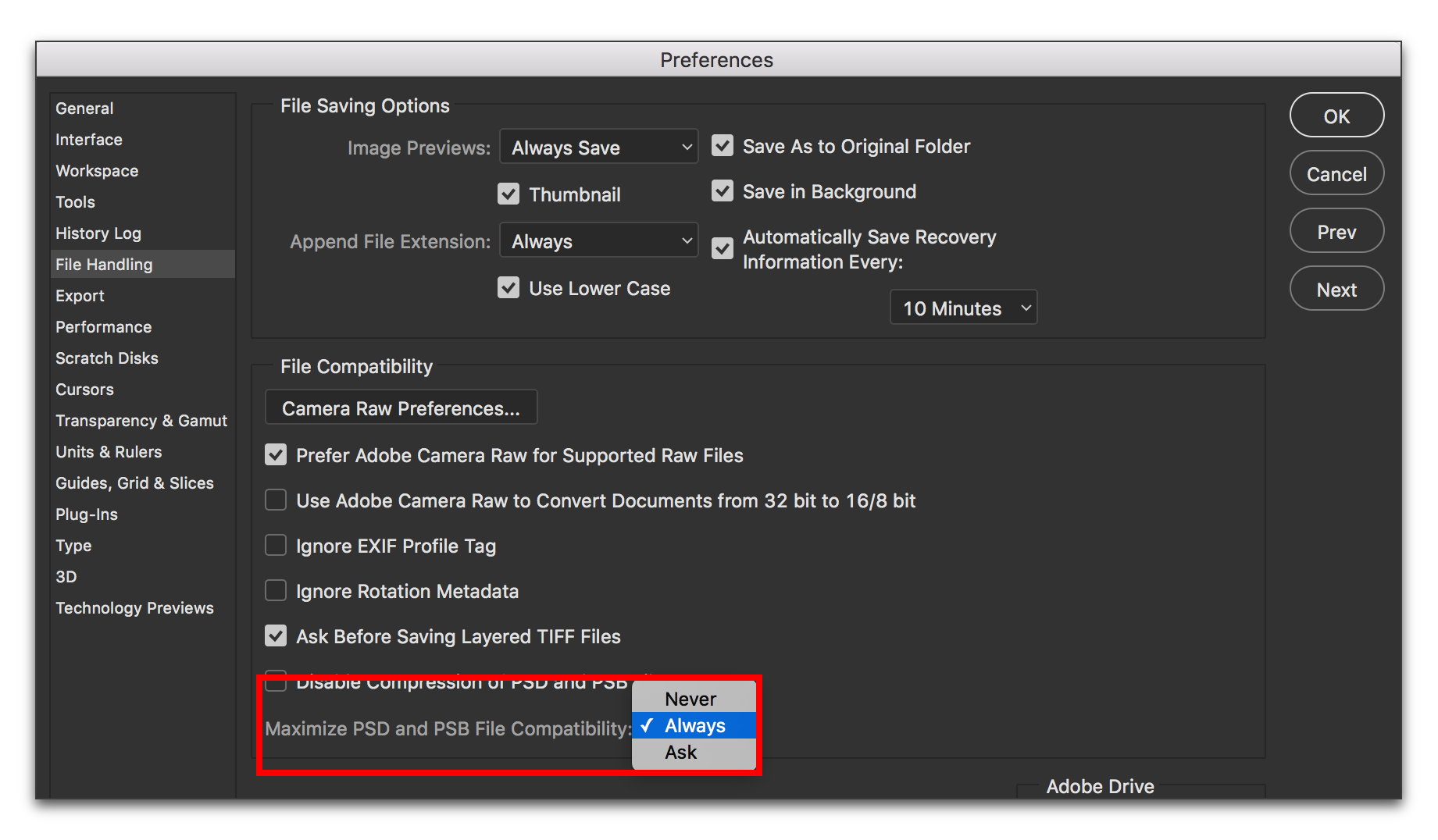Open Transparency & Gamut settings
Viewport: 1438px width, 840px height.
click(x=141, y=421)
